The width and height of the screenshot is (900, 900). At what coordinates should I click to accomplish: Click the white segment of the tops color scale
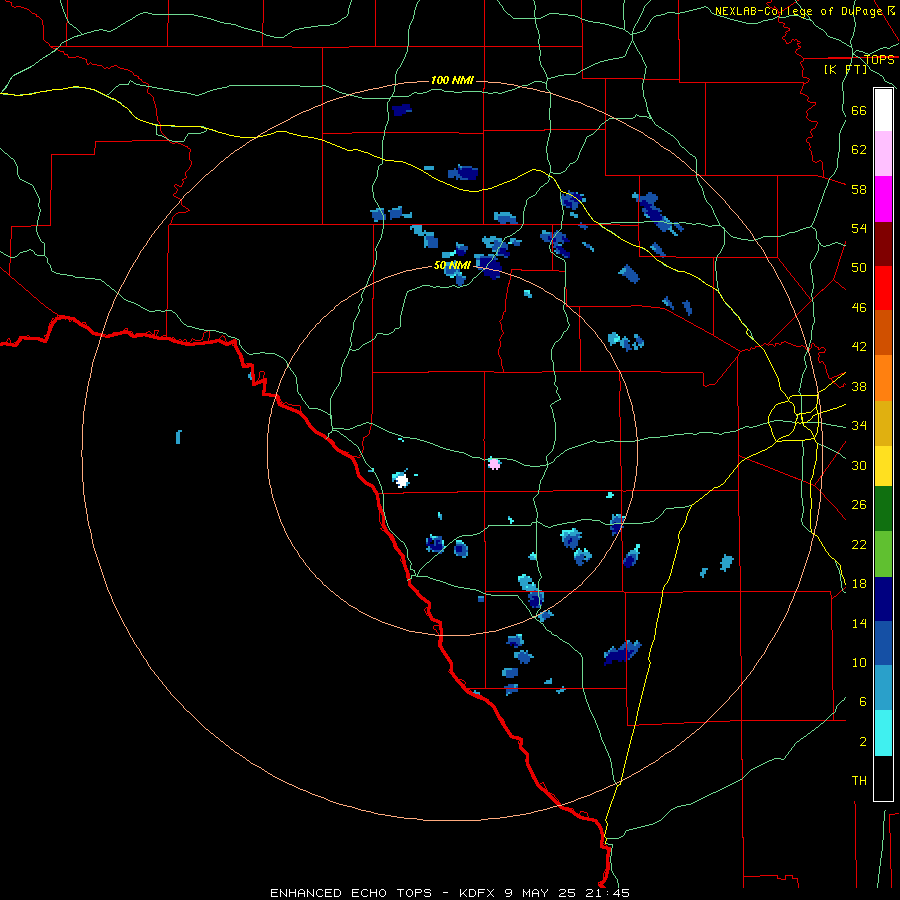(x=883, y=110)
